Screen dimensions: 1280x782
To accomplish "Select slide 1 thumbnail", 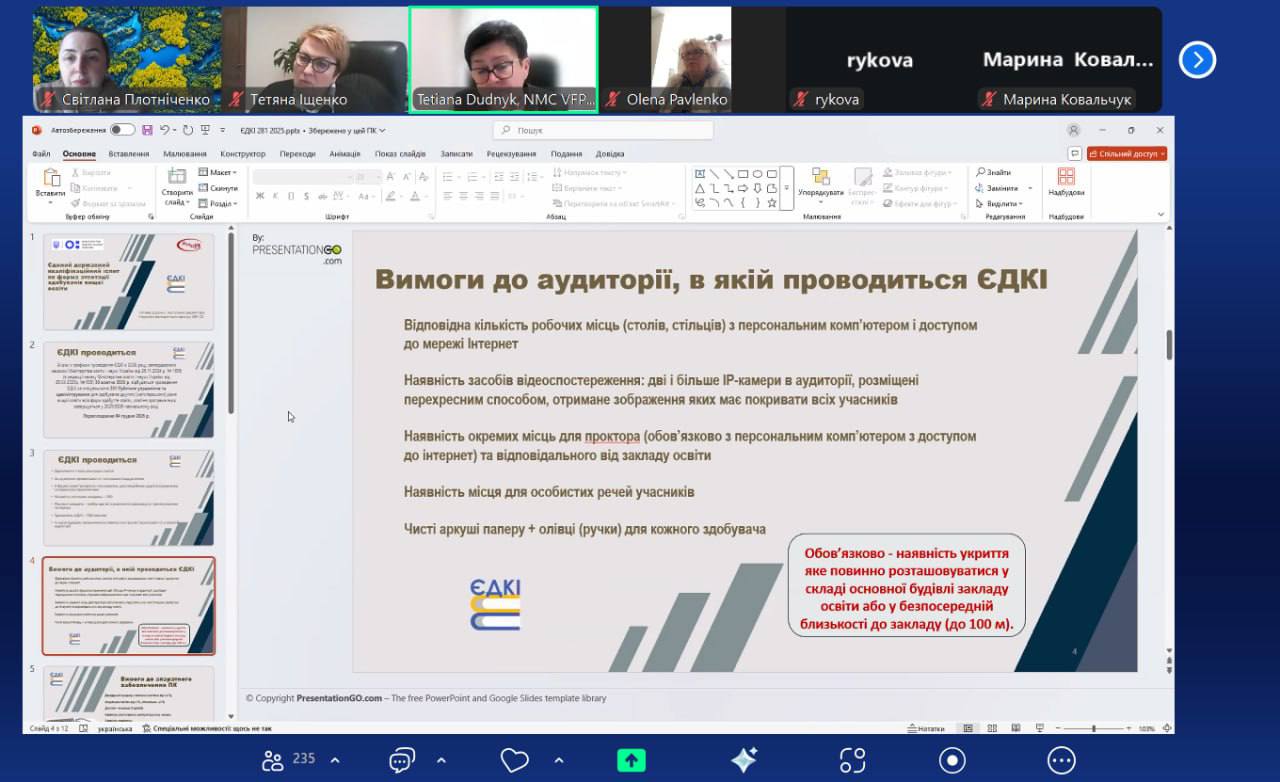I will coord(128,281).
